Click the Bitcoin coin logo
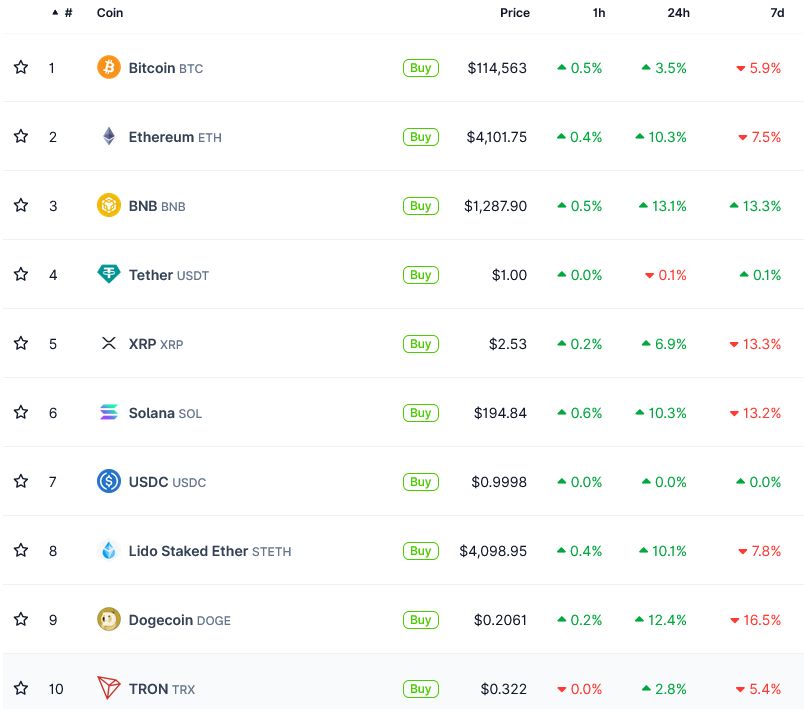The width and height of the screenshot is (804, 709). [108, 68]
